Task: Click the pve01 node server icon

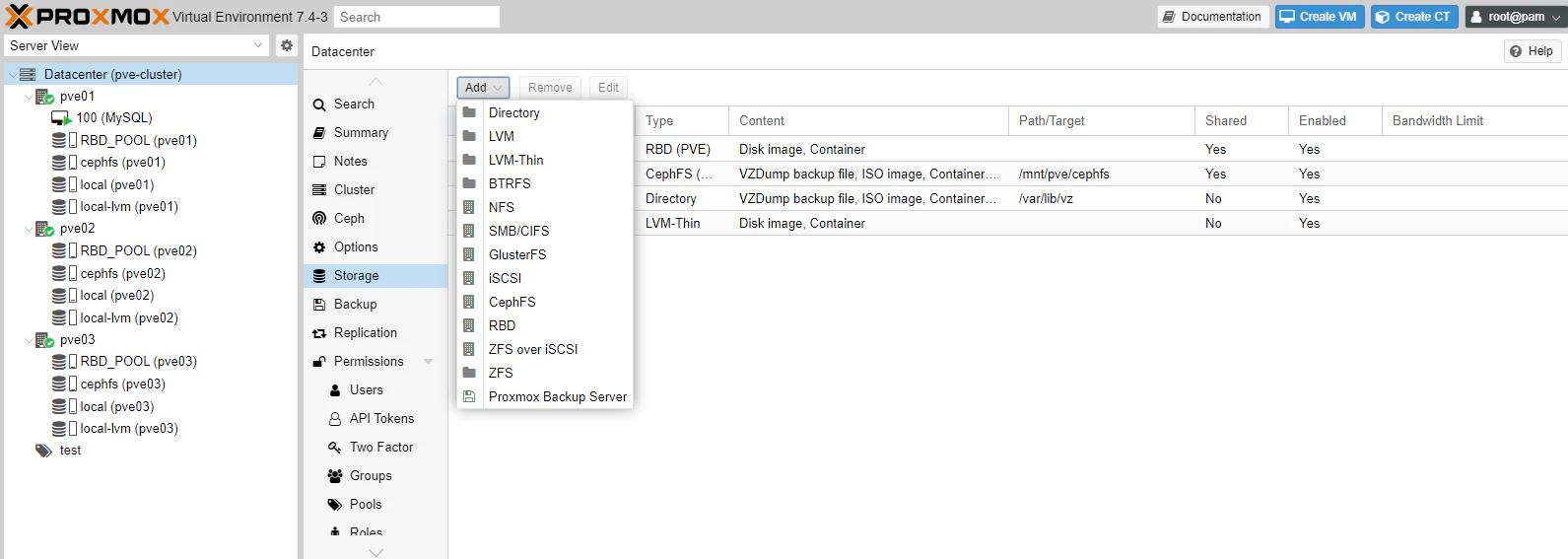Action: coord(45,97)
